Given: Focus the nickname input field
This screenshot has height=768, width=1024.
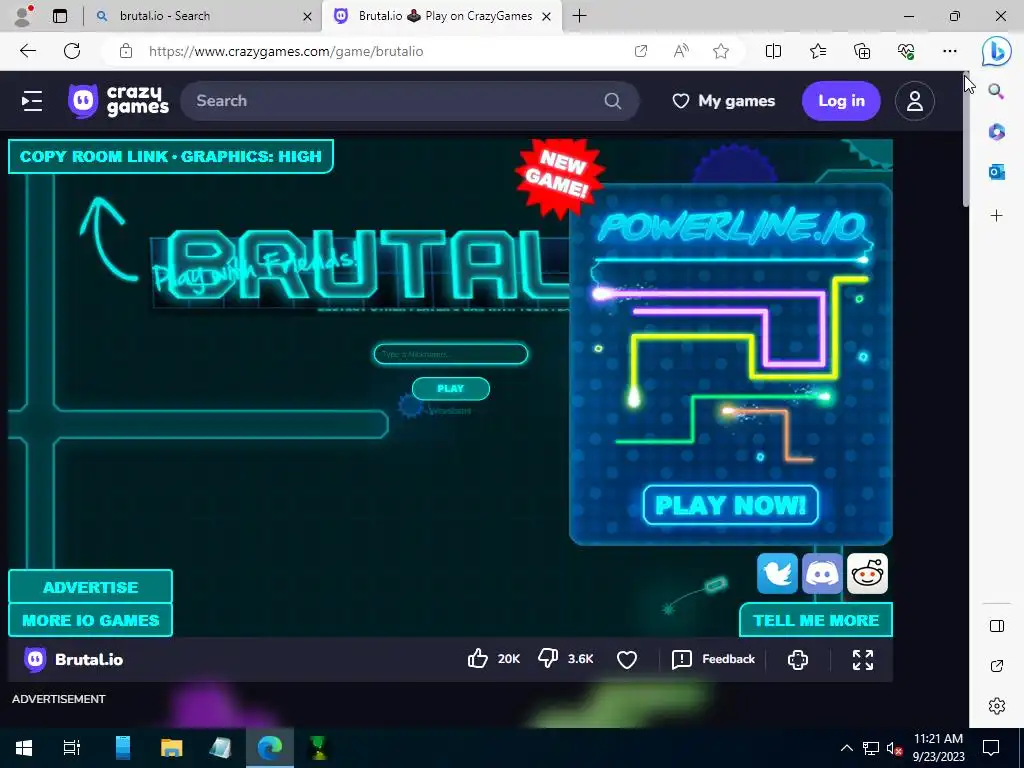Looking at the screenshot, I should (451, 354).
